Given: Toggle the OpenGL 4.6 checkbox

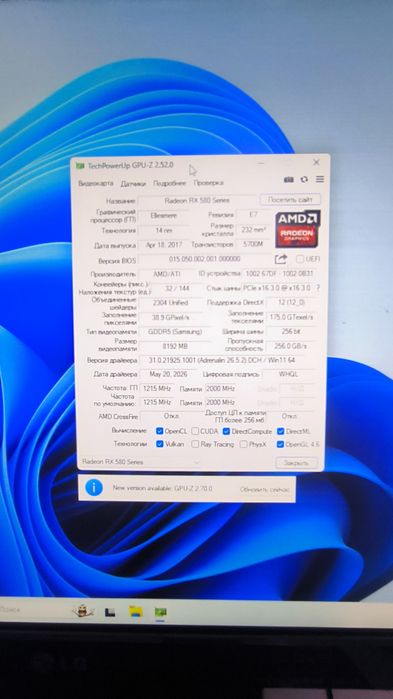Looking at the screenshot, I should 280,444.
